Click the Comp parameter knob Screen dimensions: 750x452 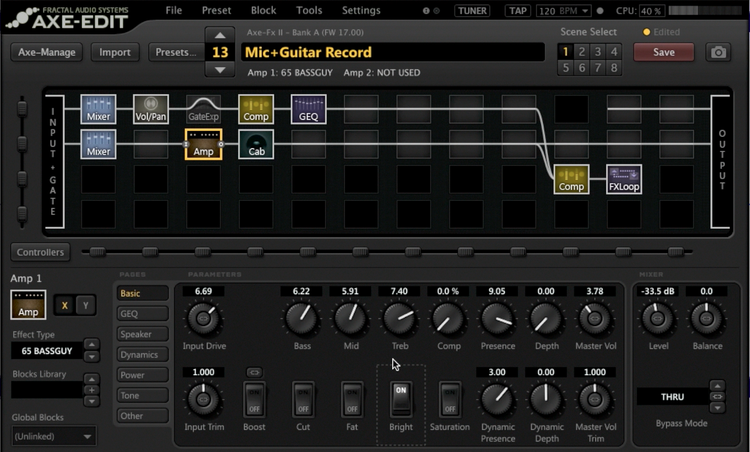[448, 318]
